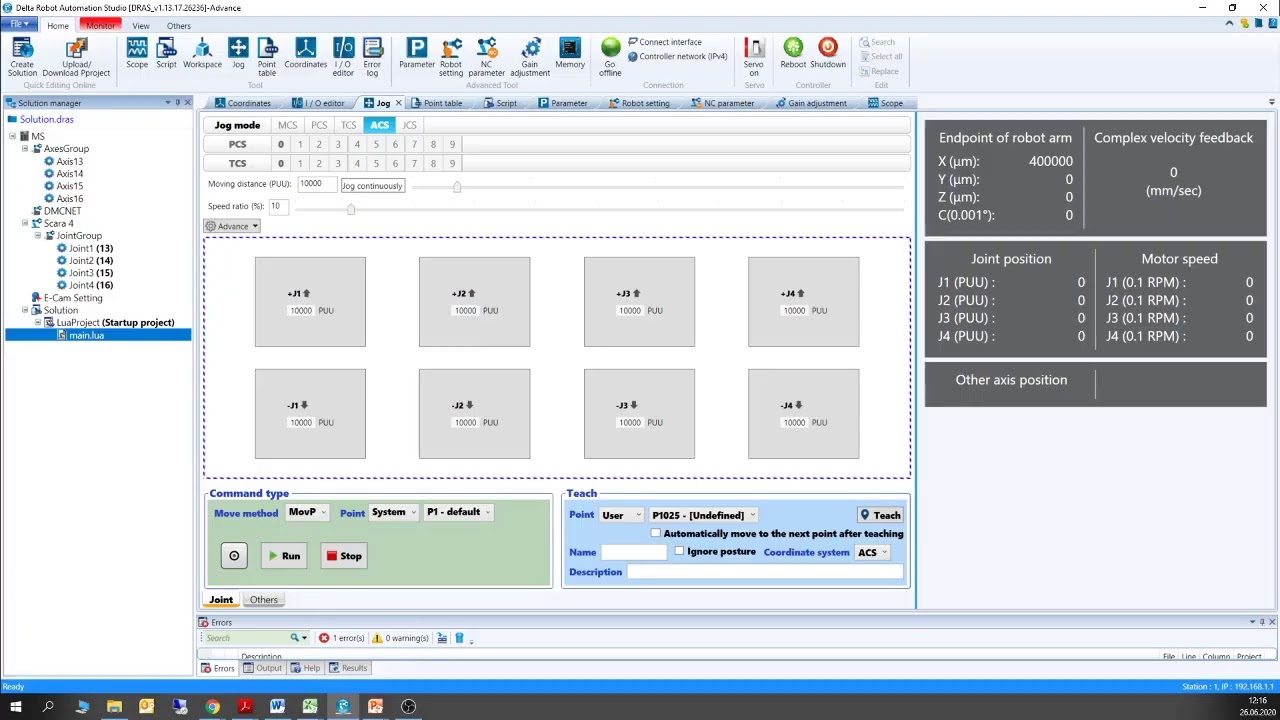Click the Description input field
The image size is (1280, 720).
[x=765, y=572]
